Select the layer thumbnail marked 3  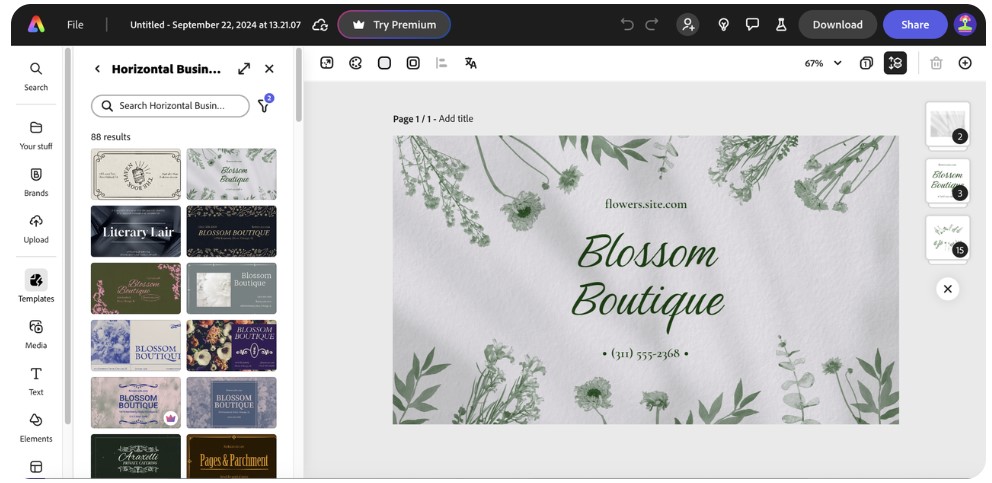pos(948,181)
